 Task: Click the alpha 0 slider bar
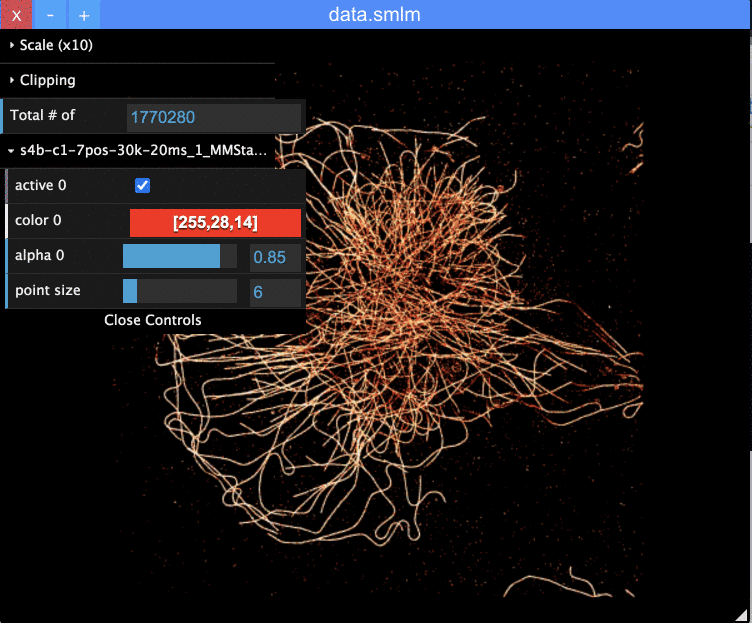click(x=180, y=256)
